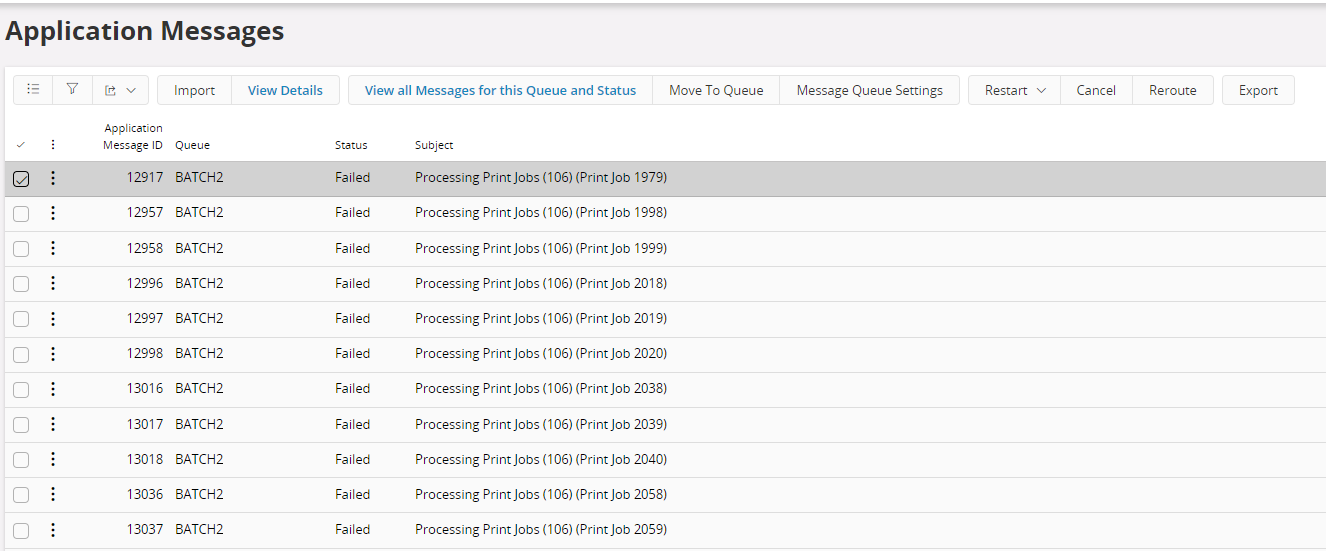Click the share/export output icon
This screenshot has width=1326, height=551.
pyautogui.click(x=111, y=90)
